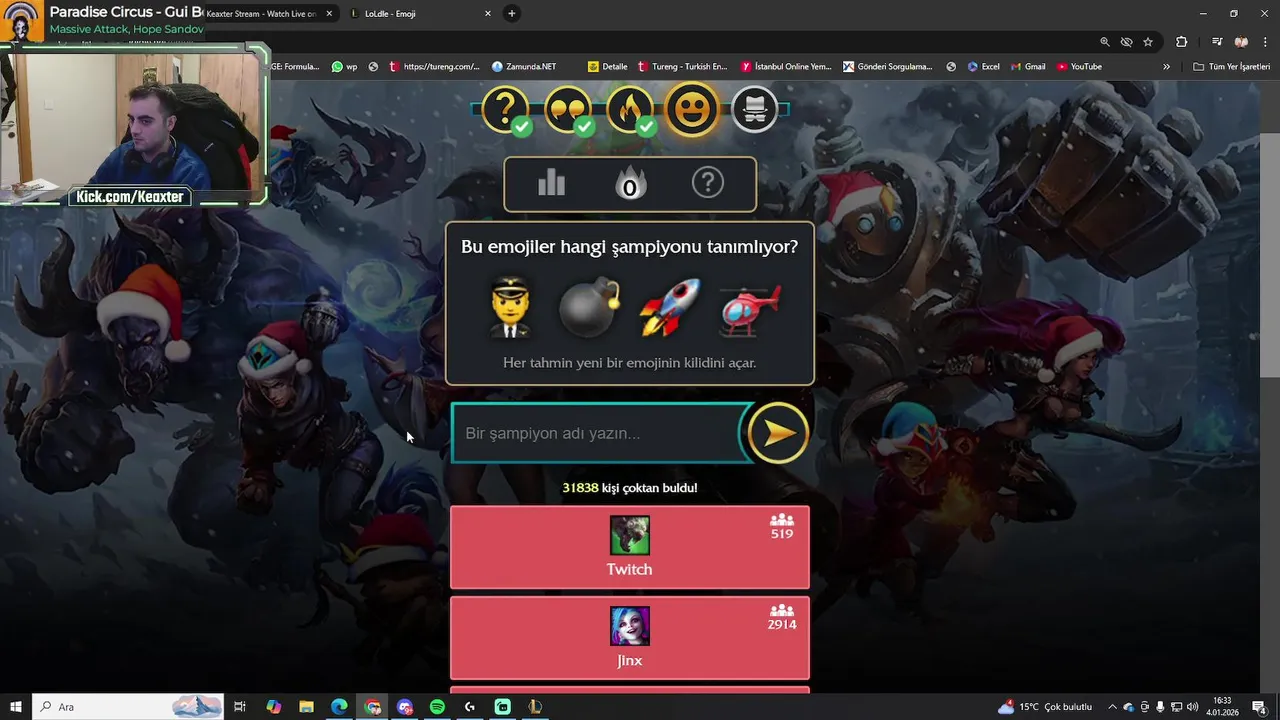Open the browser profile avatar
Viewport: 1280px width, 720px height.
coord(1241,42)
